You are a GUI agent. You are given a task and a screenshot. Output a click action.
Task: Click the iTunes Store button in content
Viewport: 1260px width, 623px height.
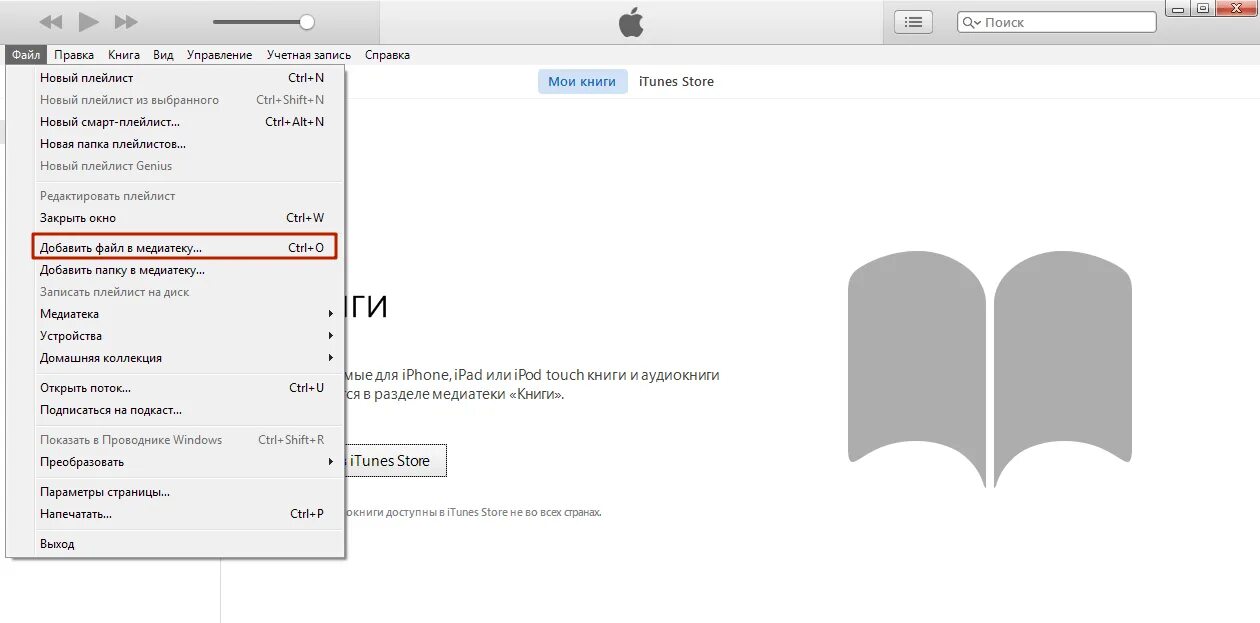coord(395,461)
